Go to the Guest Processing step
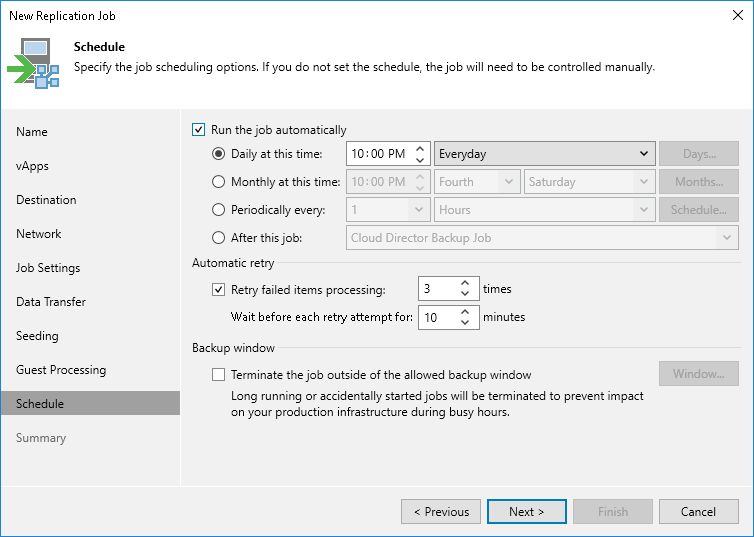 coord(61,370)
